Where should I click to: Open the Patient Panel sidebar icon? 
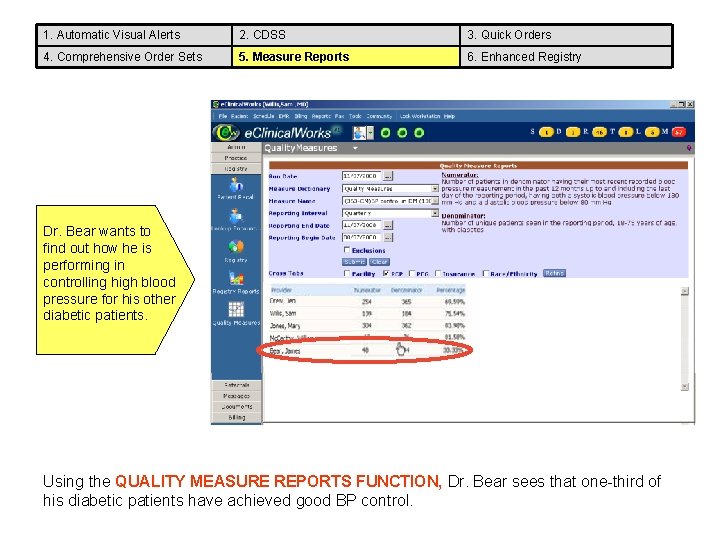(236, 185)
